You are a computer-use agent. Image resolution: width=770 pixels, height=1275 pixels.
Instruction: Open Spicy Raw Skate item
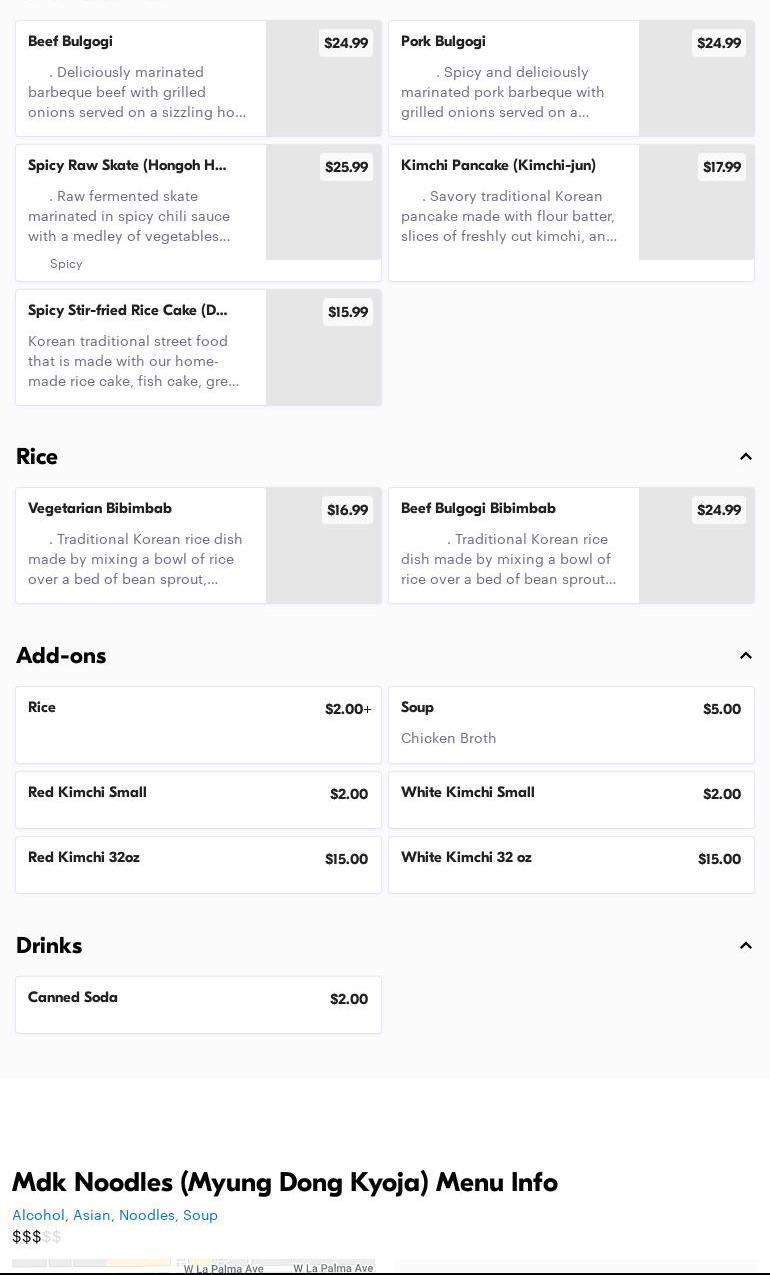(140, 212)
